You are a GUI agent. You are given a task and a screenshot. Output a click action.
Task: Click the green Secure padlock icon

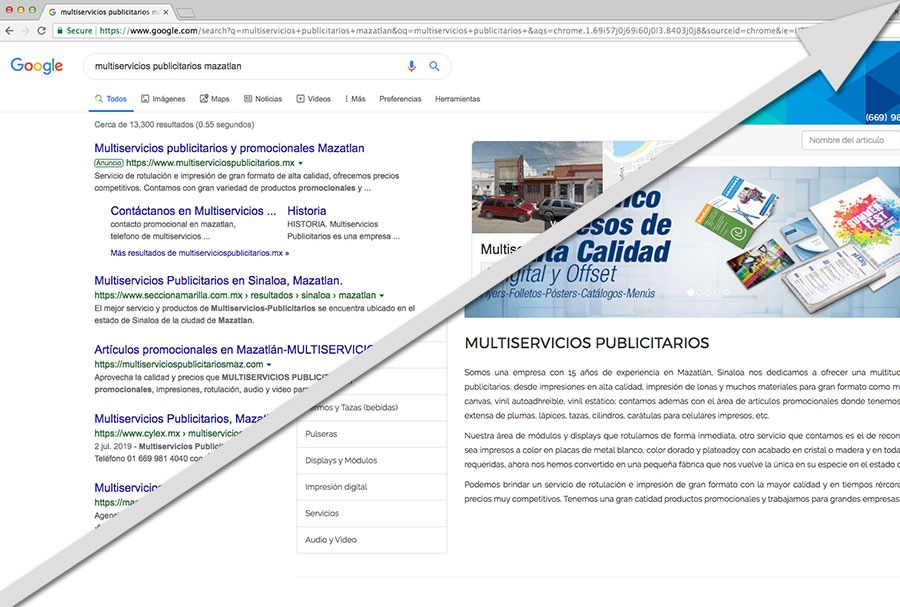point(61,31)
